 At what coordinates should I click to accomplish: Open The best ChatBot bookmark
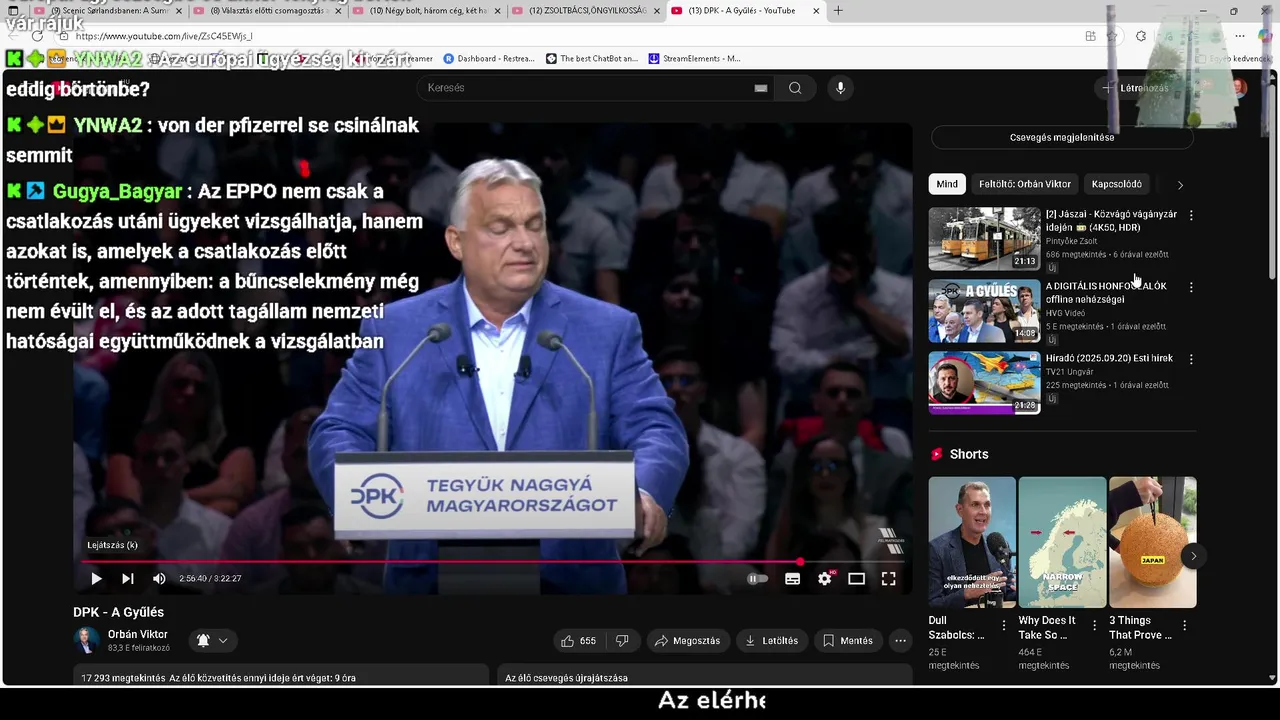coord(592,58)
